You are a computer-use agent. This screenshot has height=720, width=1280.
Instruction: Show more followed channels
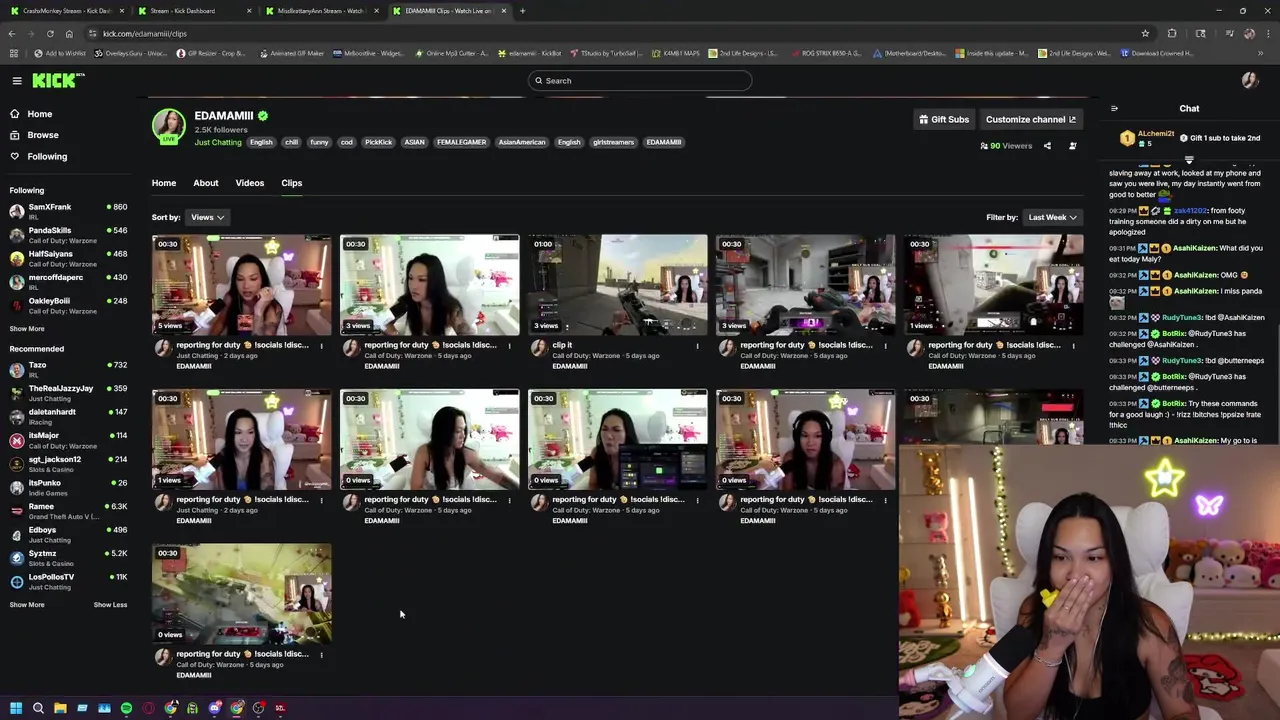27,329
